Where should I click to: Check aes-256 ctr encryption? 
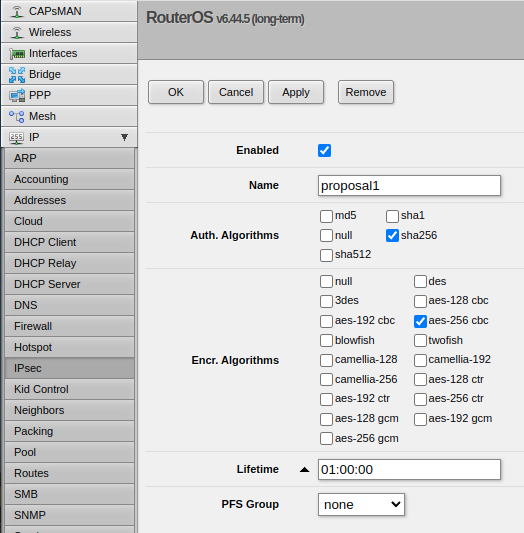[x=420, y=399]
